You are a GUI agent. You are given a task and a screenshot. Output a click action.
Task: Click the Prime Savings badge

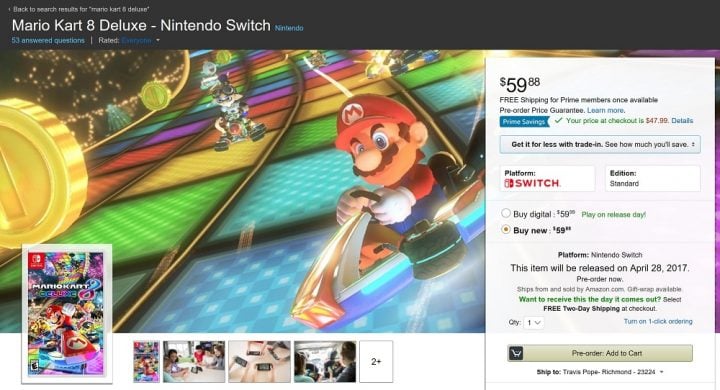coord(524,122)
